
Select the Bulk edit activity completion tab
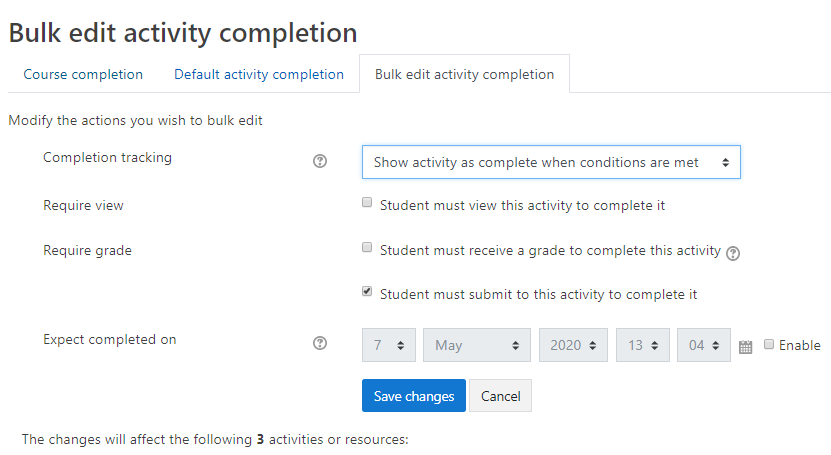(464, 75)
